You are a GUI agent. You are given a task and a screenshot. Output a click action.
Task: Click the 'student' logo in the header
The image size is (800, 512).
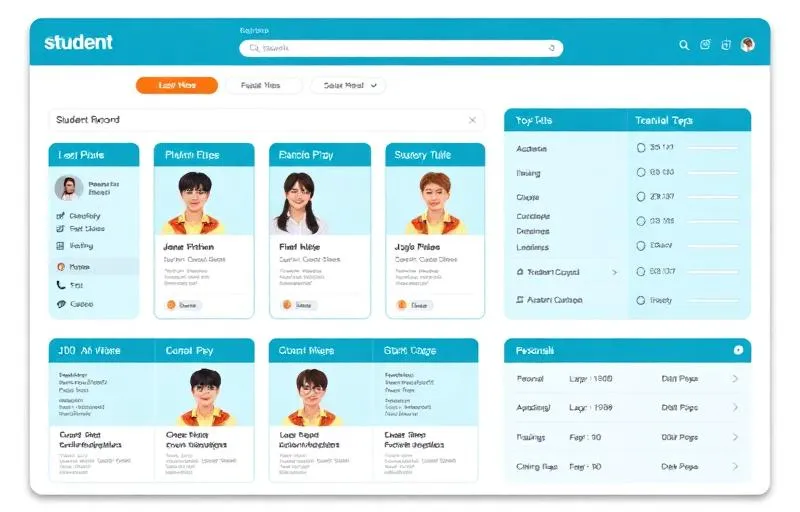coord(78,42)
